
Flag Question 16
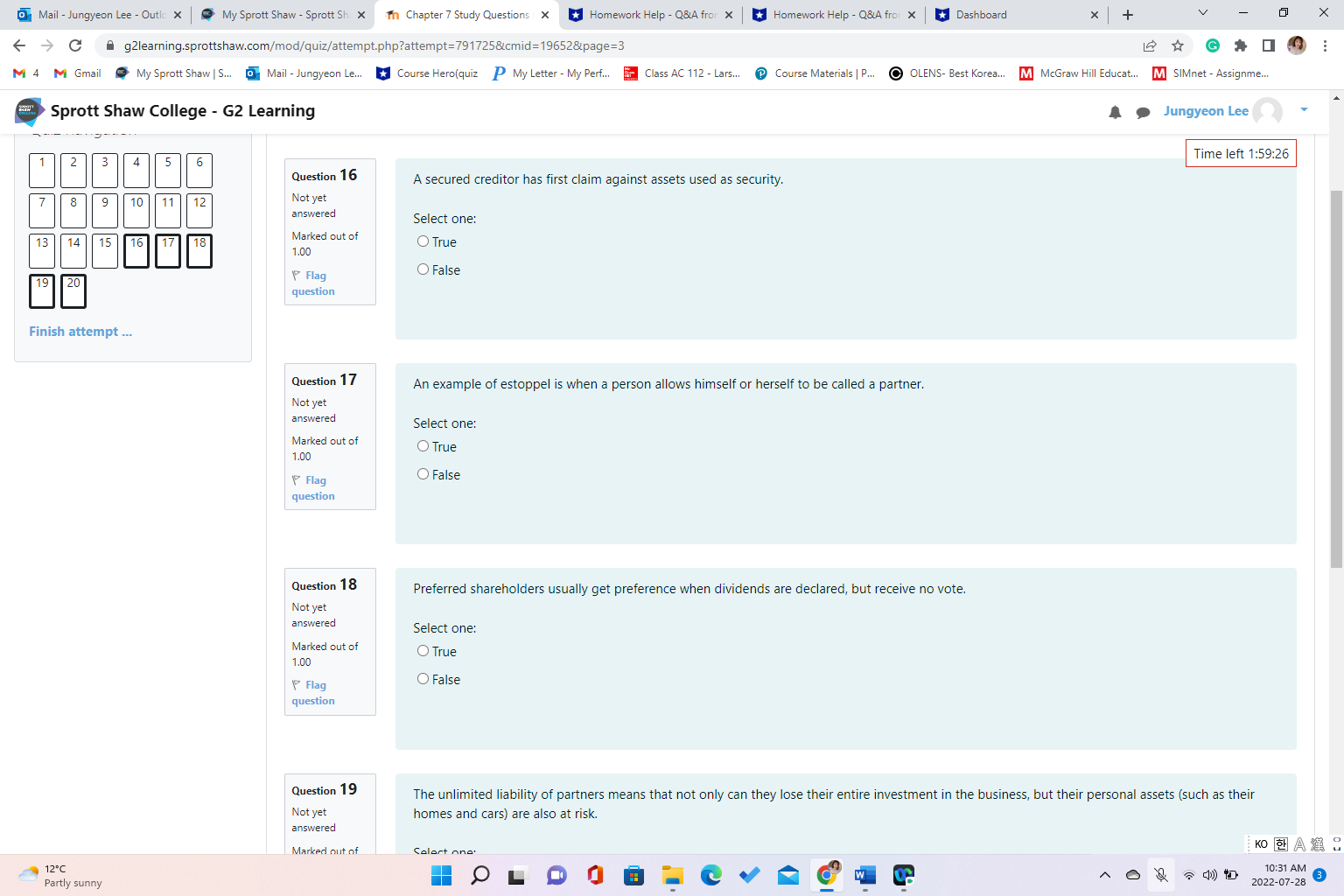tap(311, 283)
